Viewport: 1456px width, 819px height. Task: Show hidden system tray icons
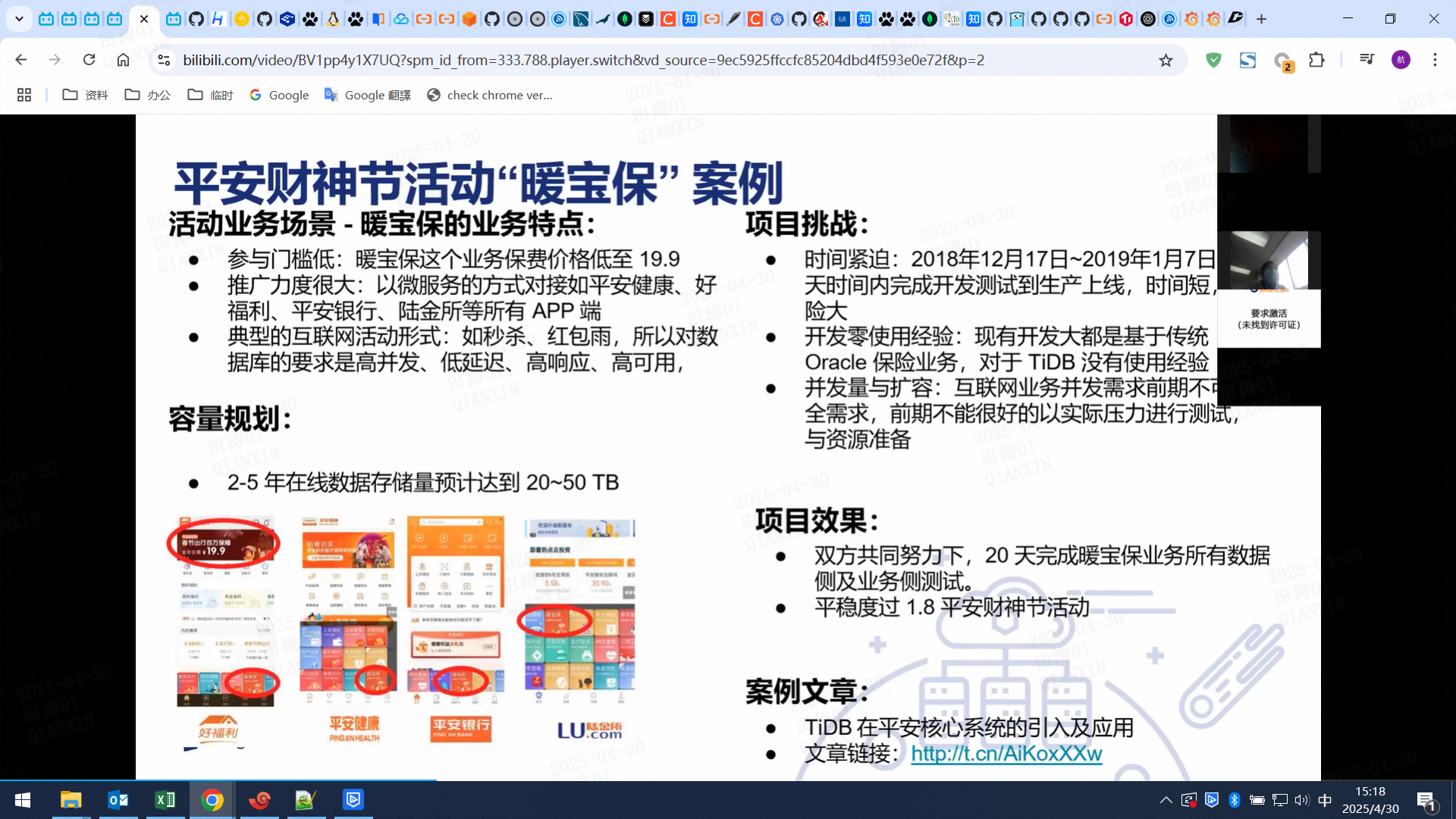tap(1166, 800)
